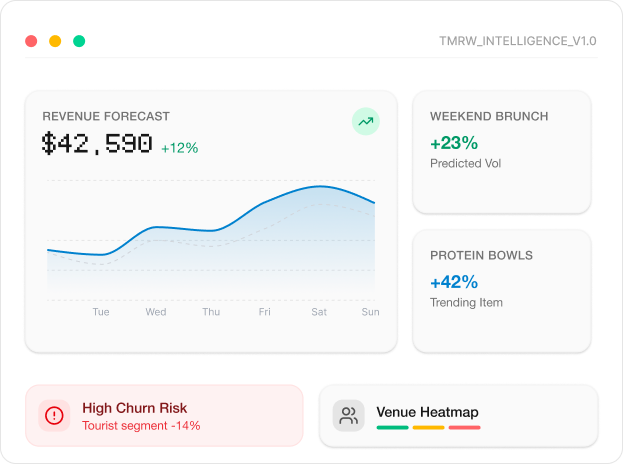The image size is (623, 464).
Task: Select the High Churn Risk alert
Action: pyautogui.click(x=164, y=415)
